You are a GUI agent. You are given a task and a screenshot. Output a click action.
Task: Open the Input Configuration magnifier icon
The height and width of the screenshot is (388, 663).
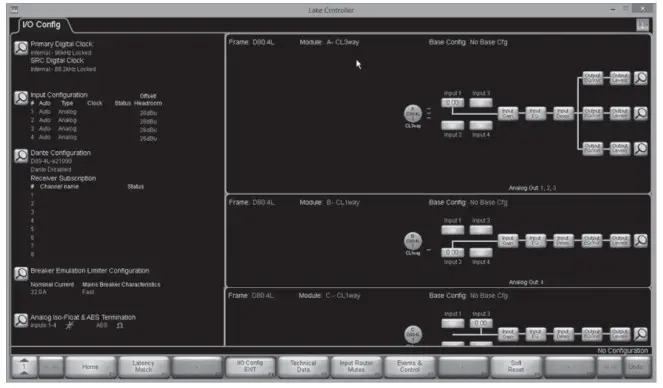(x=21, y=98)
